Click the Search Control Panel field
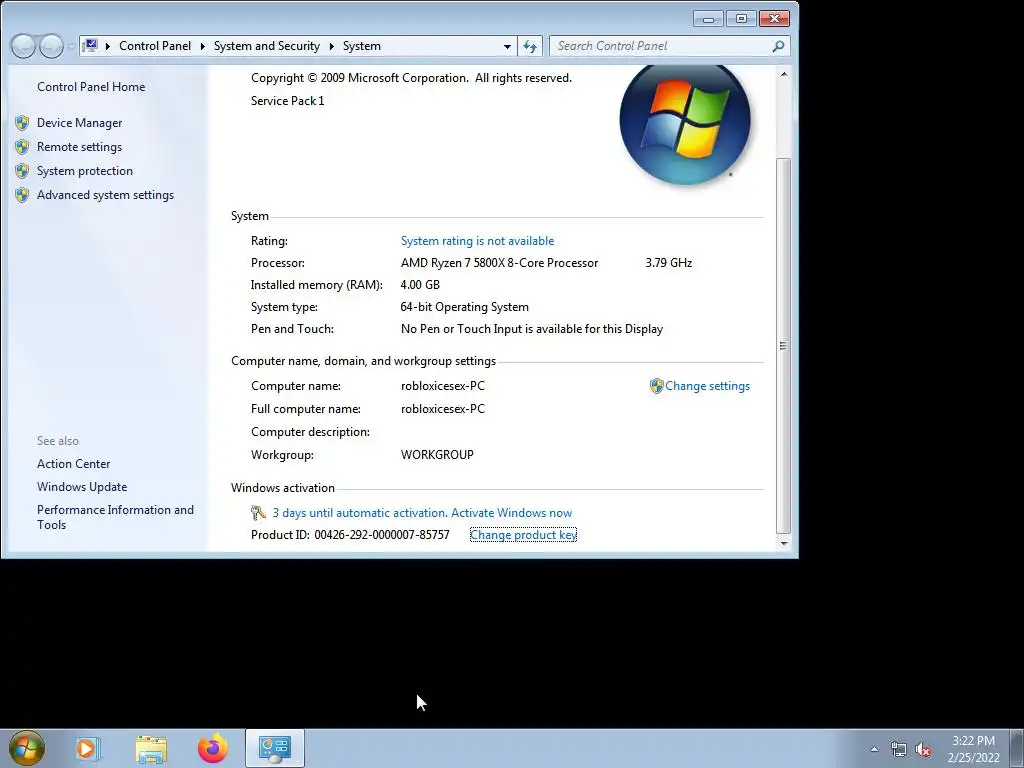 (x=661, y=46)
